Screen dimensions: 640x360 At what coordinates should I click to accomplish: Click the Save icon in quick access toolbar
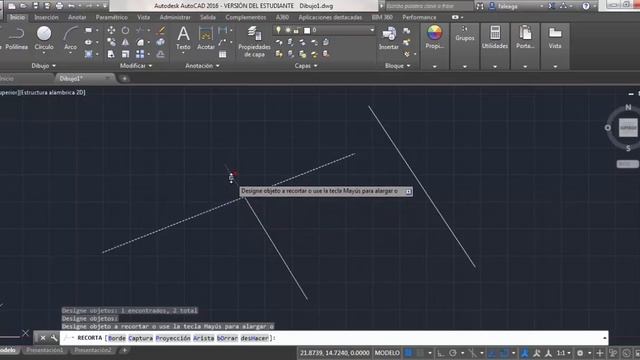tap(36, 6)
